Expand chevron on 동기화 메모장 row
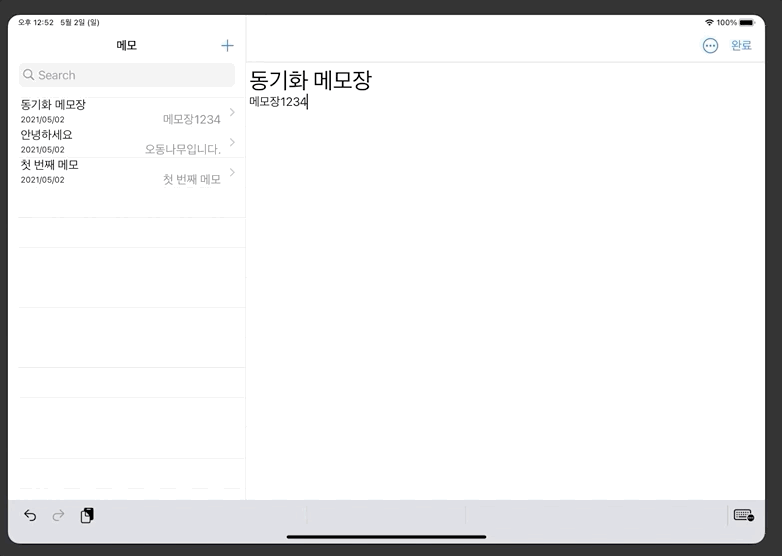 pos(232,112)
